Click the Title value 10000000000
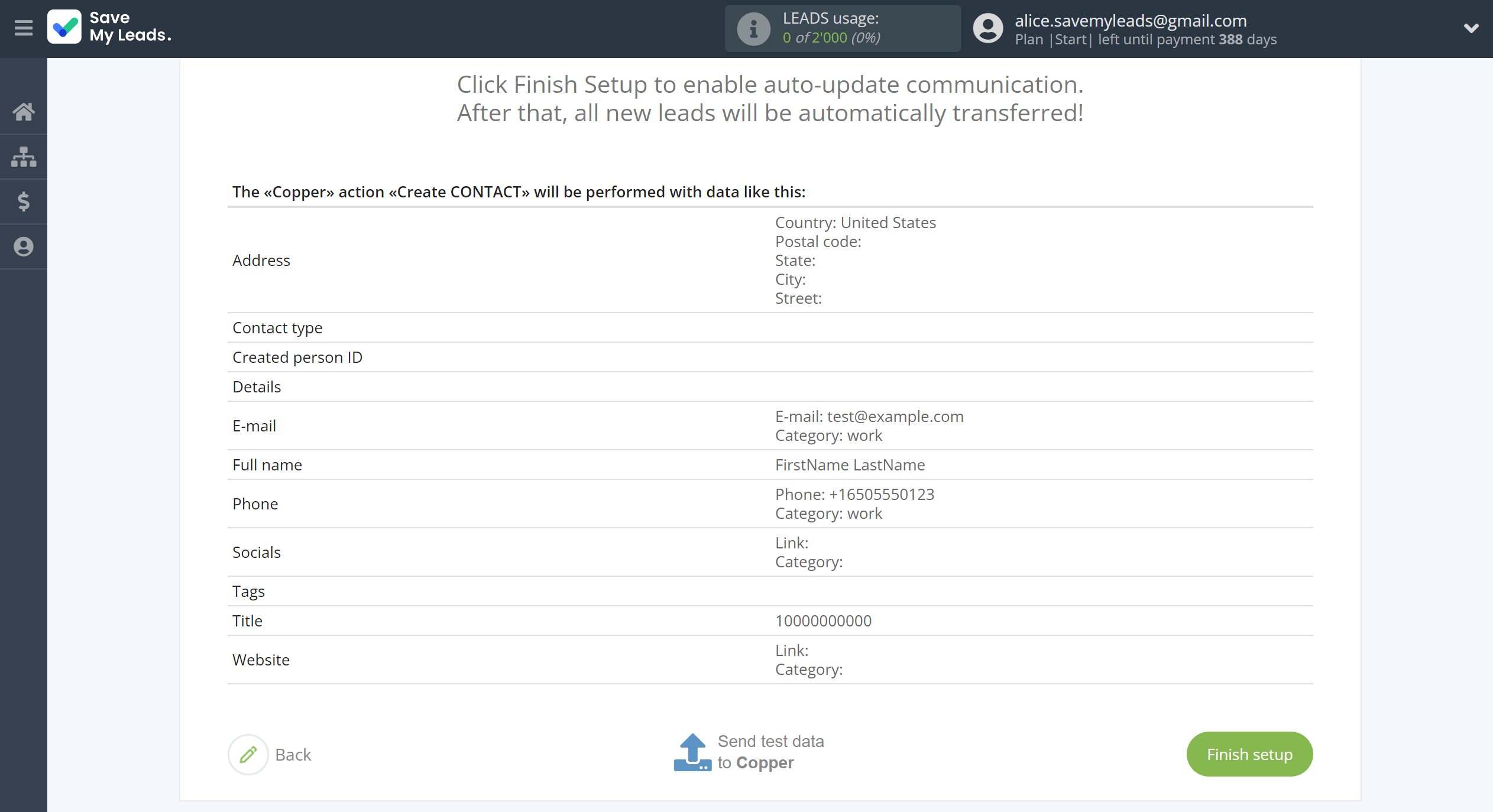Screen dimensions: 1493x812 tap(824, 621)
